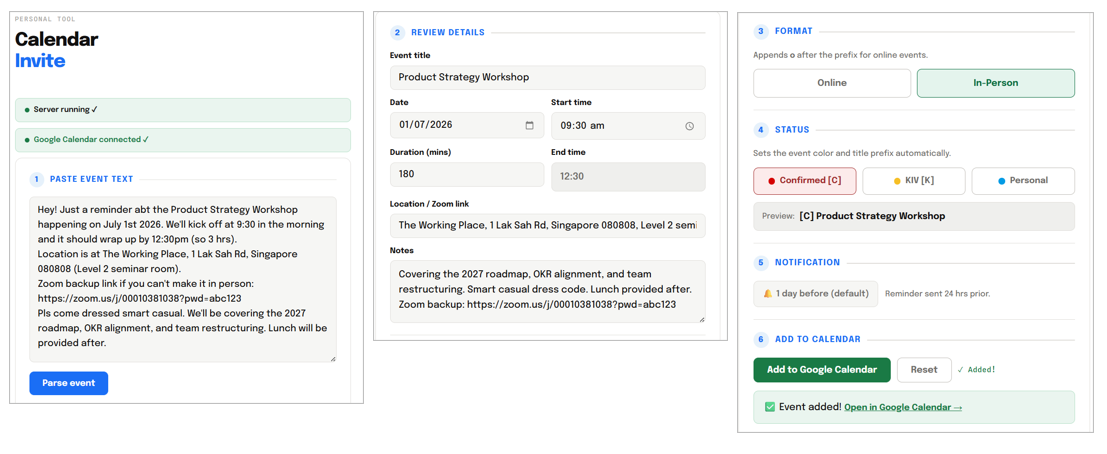Click the Google Calendar connected status banner
The height and width of the screenshot is (454, 1107).
183,140
